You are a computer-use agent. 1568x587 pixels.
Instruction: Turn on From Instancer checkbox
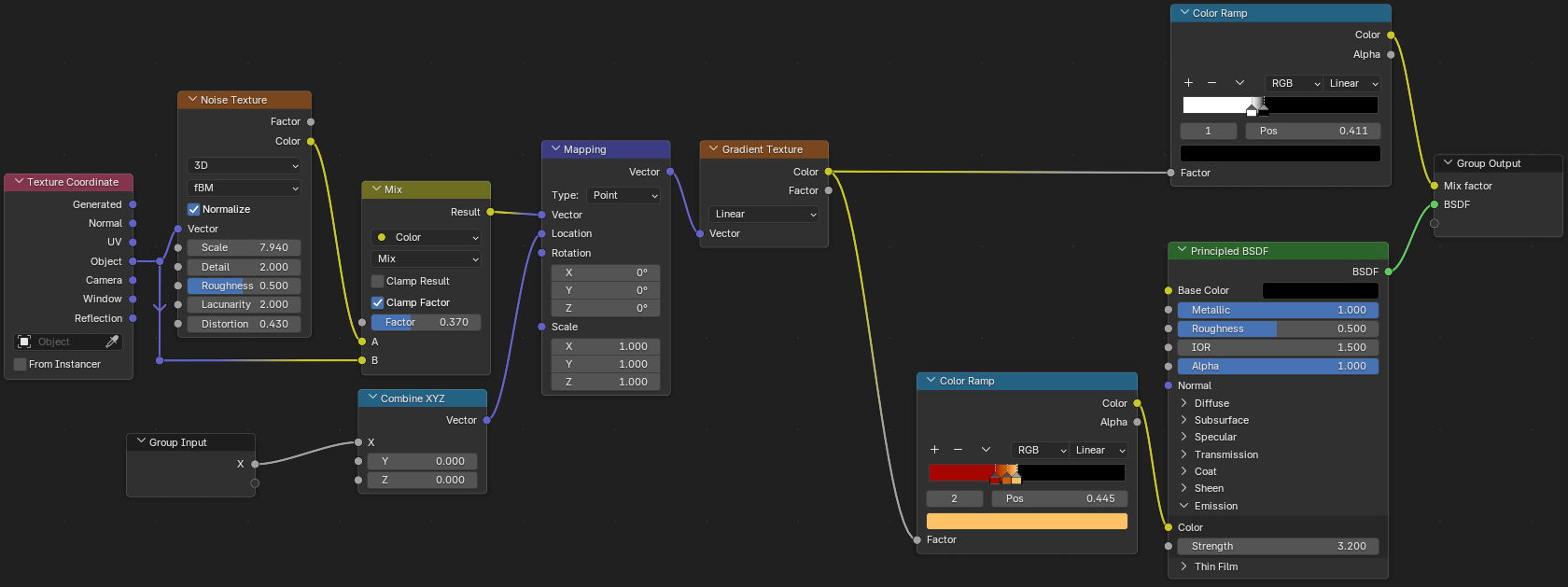21,364
